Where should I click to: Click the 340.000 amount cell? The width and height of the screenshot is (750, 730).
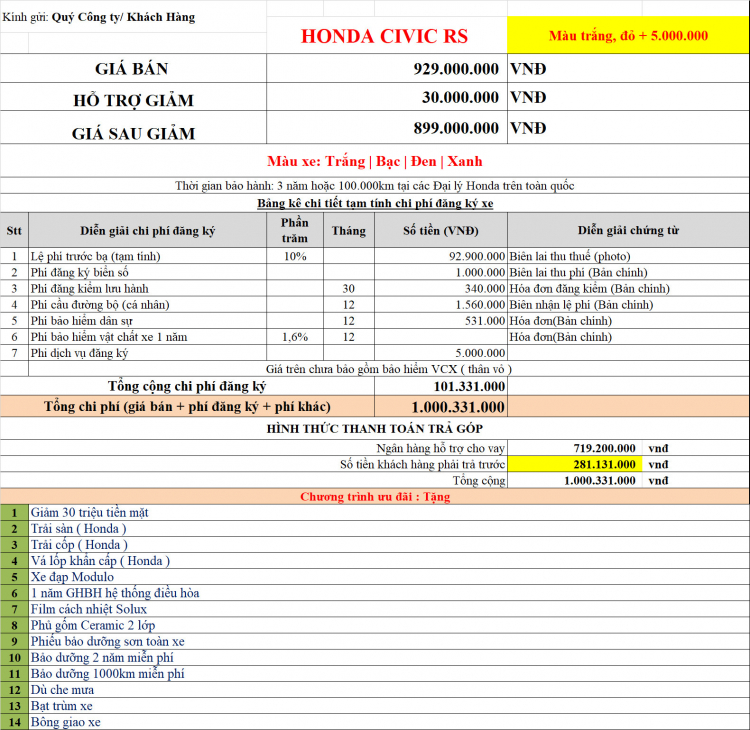pos(441,288)
